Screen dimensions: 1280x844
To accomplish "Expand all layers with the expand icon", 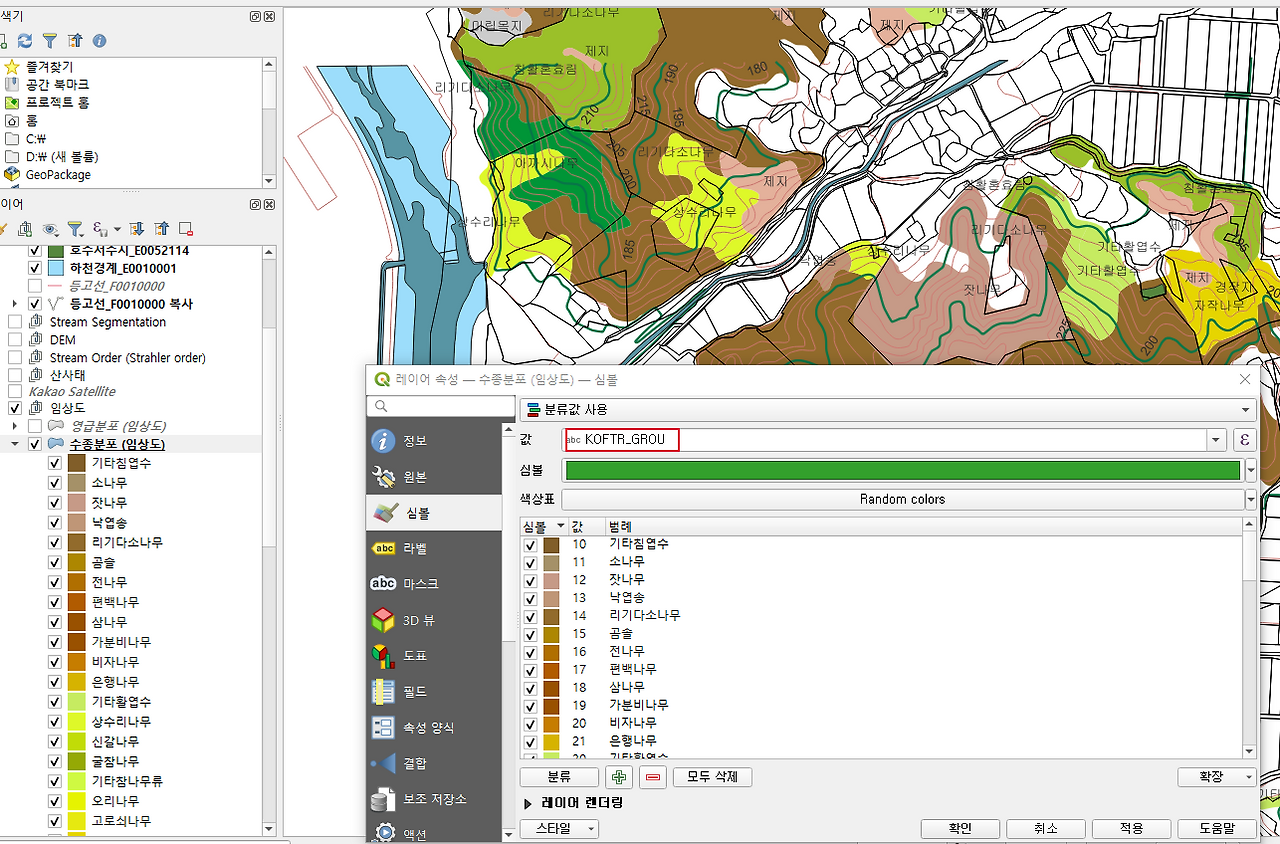I will tap(139, 229).
